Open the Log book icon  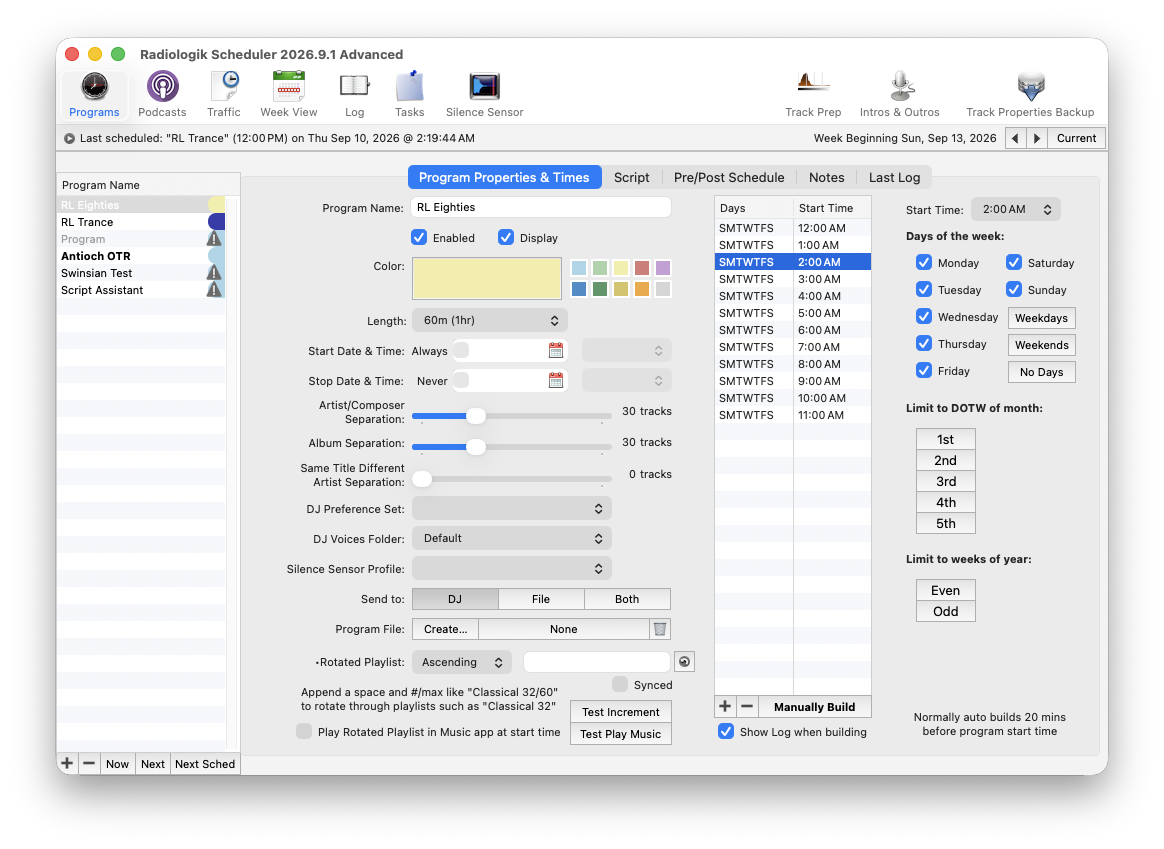(x=354, y=94)
